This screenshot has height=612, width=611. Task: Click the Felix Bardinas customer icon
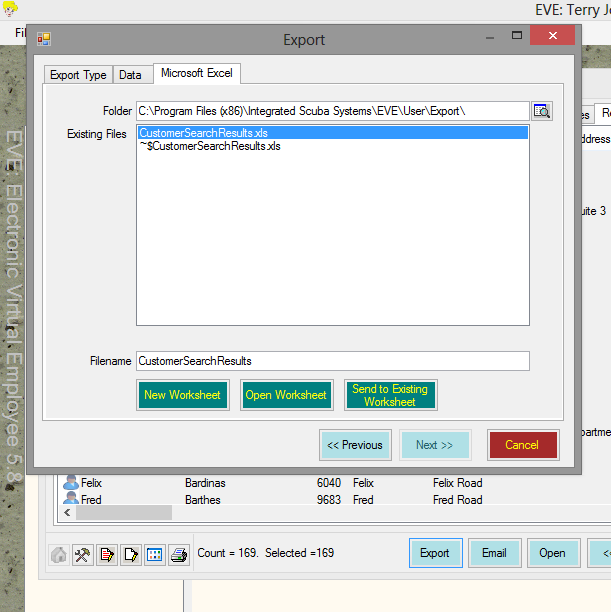tap(71, 483)
